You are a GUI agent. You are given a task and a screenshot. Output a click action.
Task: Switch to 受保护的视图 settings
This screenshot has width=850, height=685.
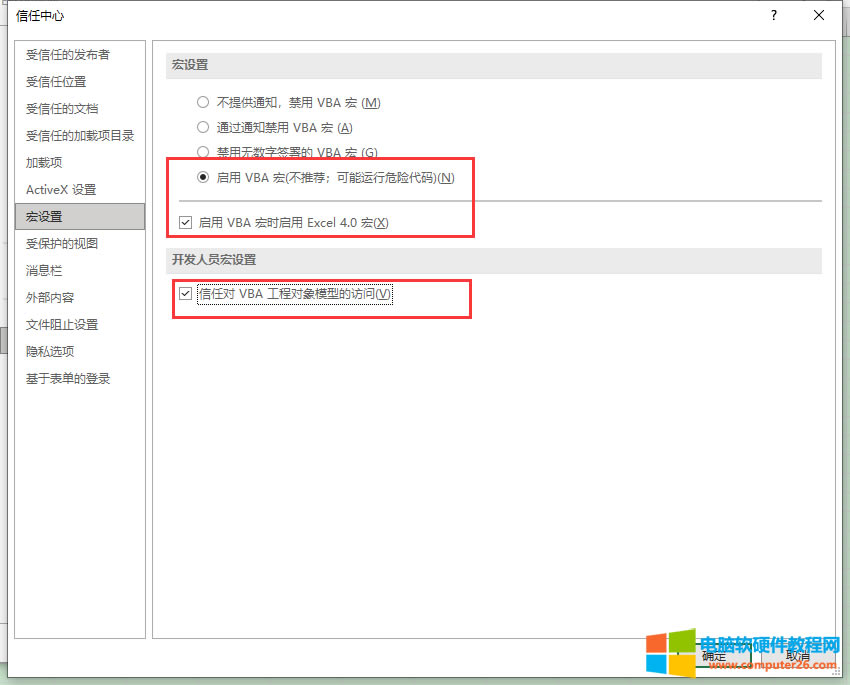click(62, 244)
